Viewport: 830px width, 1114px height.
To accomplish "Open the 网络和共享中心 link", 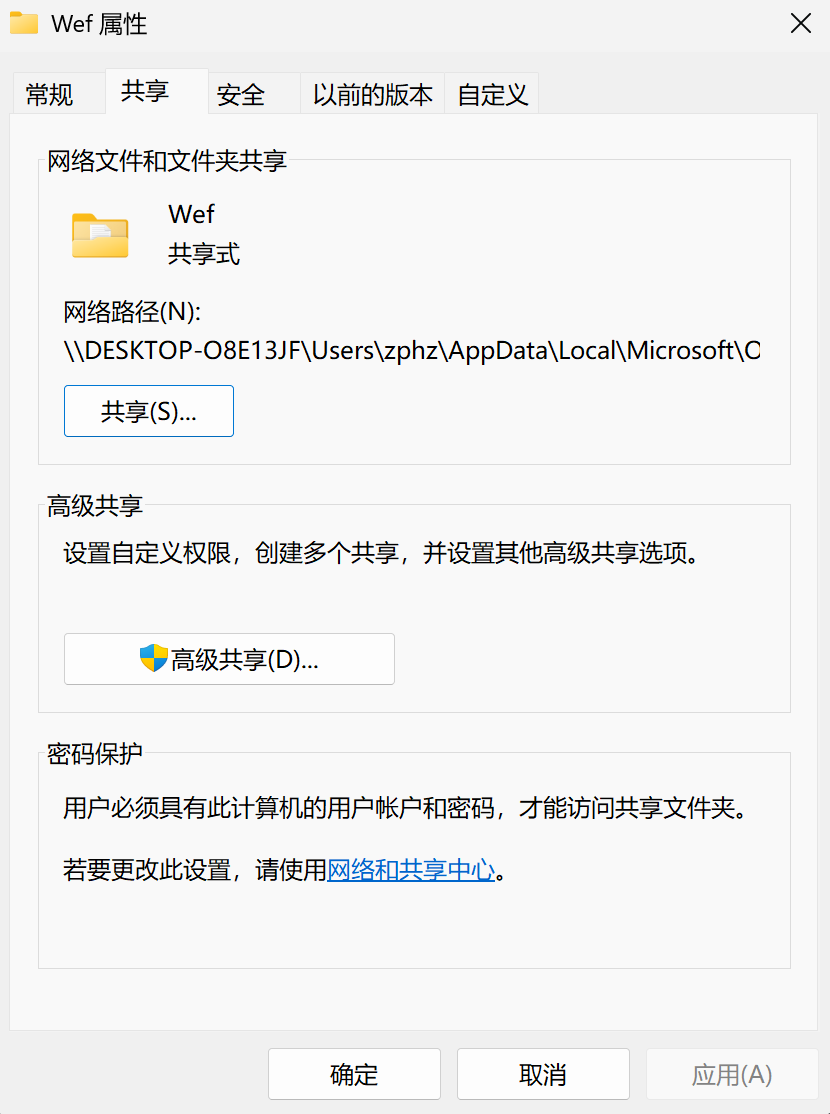I will click(x=411, y=870).
